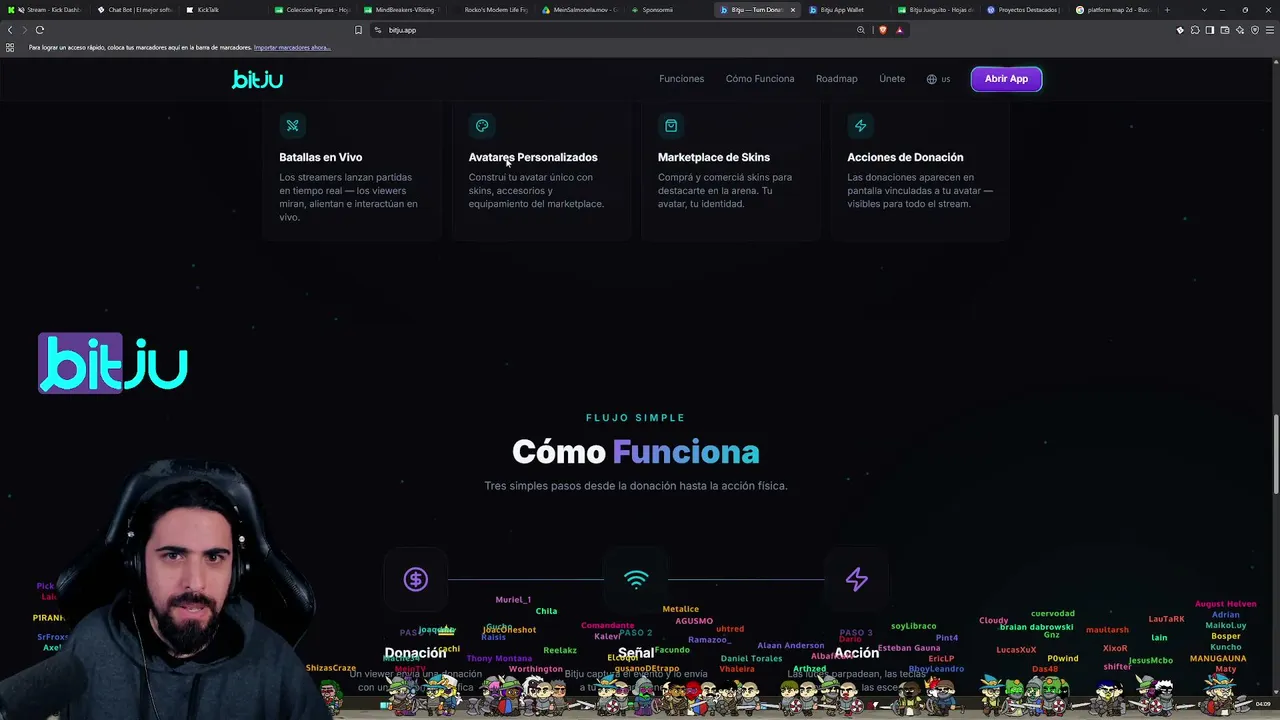Image resolution: width=1280 pixels, height=720 pixels.
Task: Click the 'Cómo Funciona' section heading
Action: point(636,452)
